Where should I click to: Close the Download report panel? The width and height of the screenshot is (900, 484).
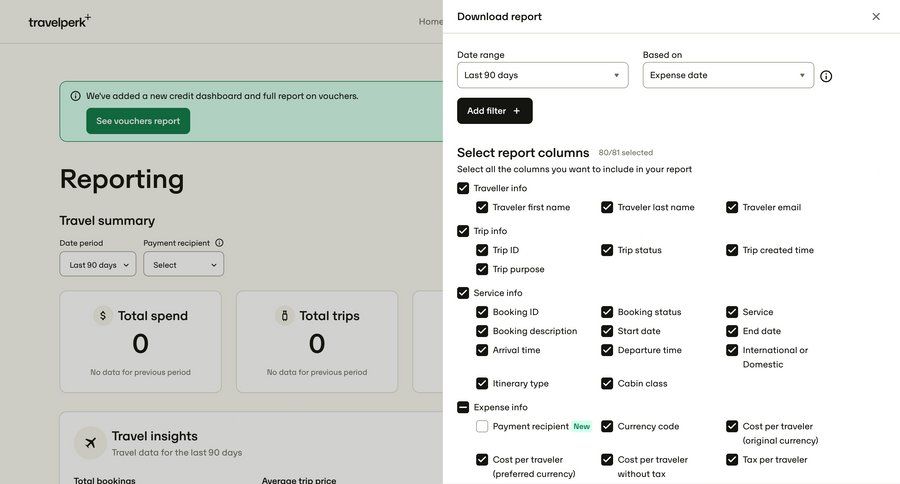(x=876, y=17)
